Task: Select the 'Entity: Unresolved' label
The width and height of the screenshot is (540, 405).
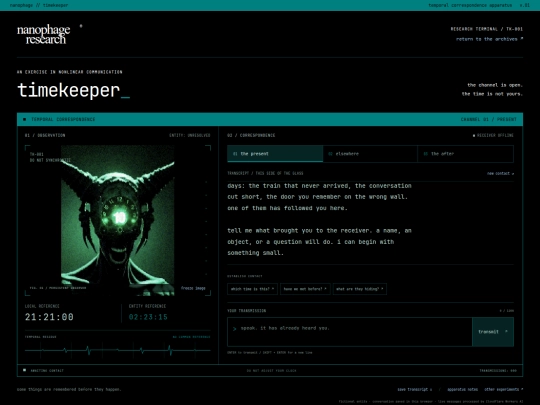Action: [x=190, y=135]
